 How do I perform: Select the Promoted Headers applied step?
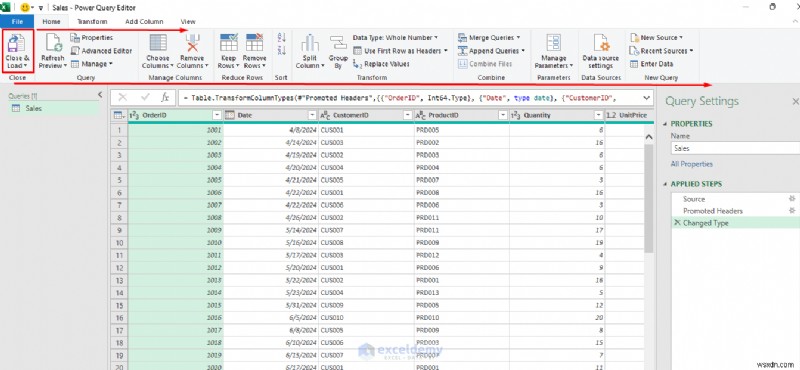click(734, 211)
